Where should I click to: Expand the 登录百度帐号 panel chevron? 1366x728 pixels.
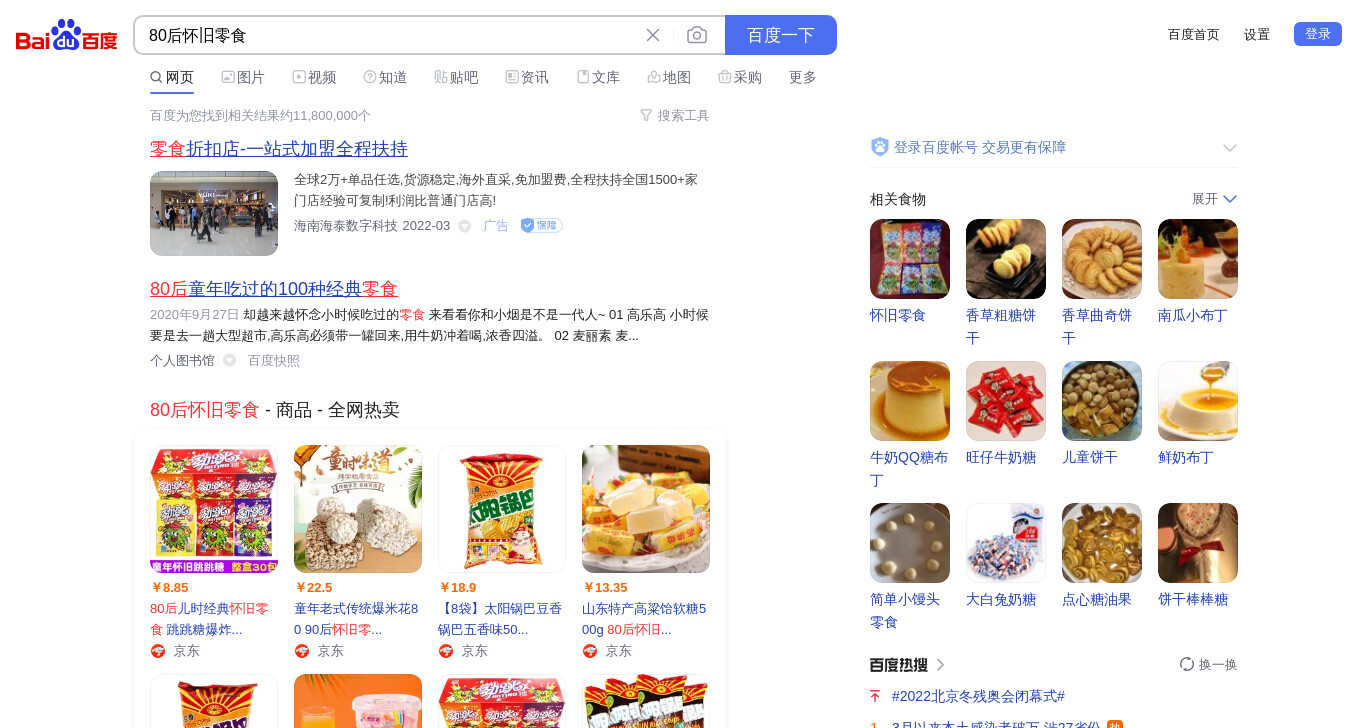1230,148
